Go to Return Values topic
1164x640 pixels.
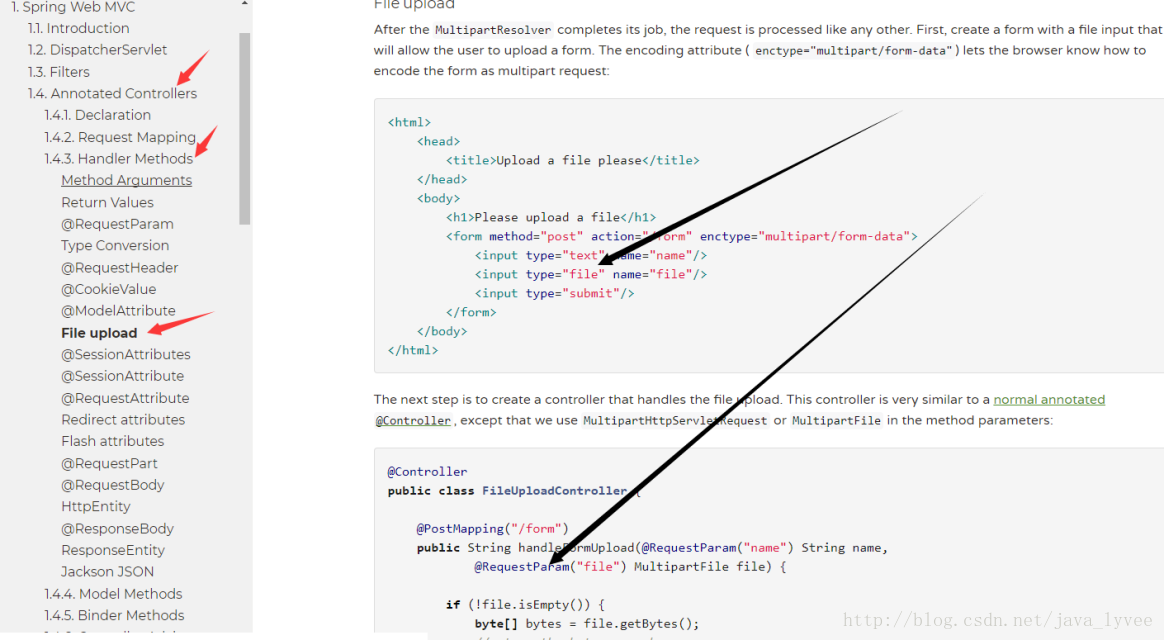click(107, 203)
